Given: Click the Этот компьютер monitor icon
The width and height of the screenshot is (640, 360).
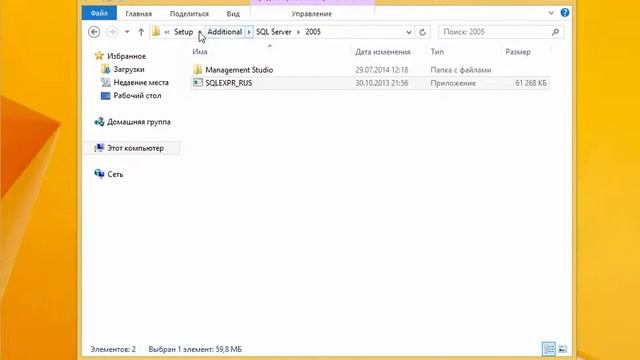Looking at the screenshot, I should (99, 147).
